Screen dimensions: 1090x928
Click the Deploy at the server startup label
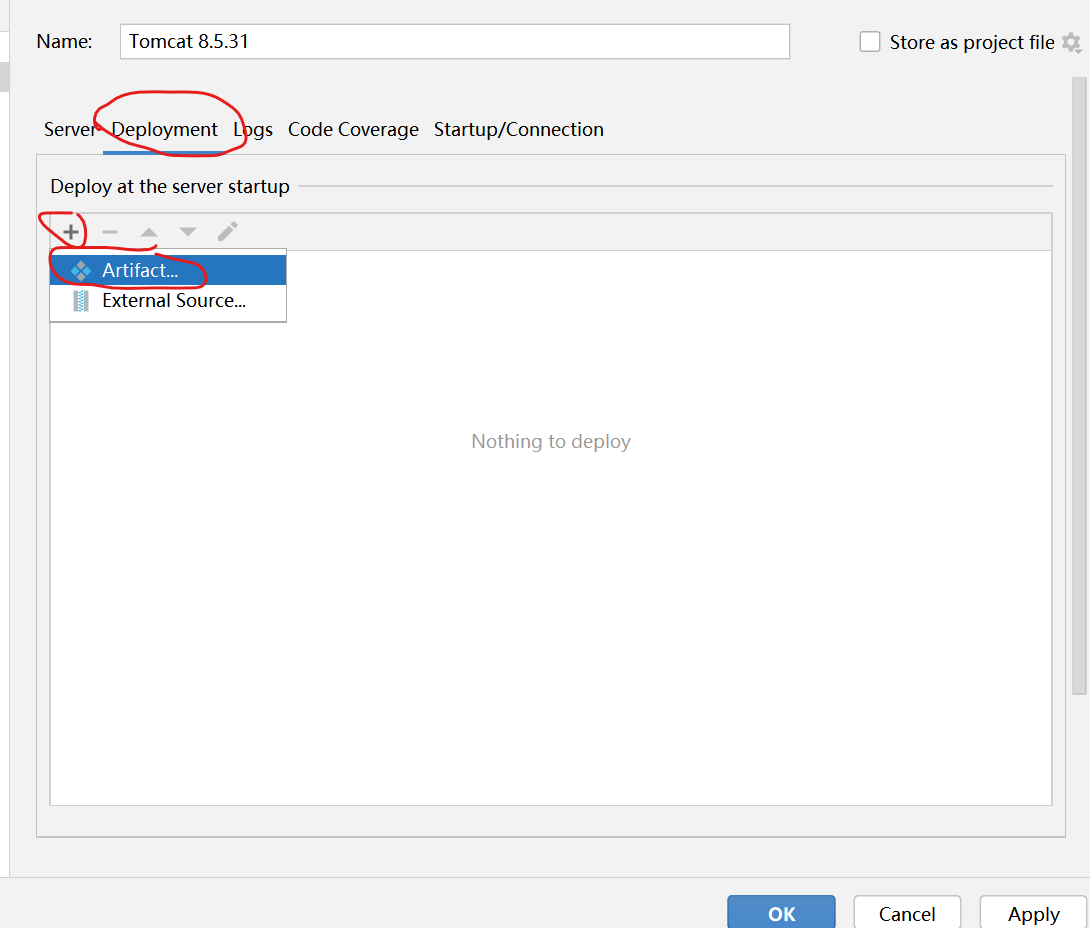(x=170, y=186)
